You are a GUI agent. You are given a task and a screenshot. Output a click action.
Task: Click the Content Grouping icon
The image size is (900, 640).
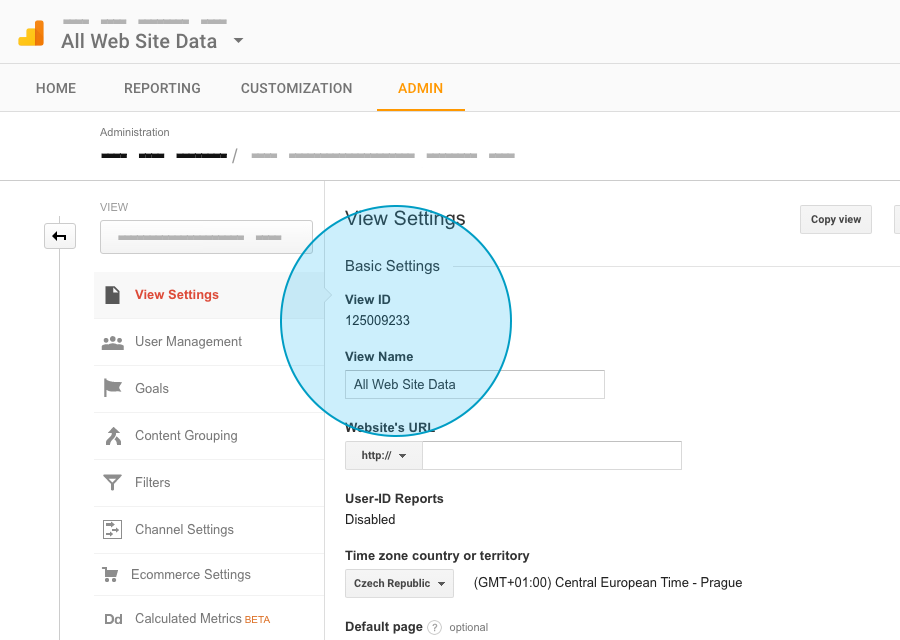click(x=113, y=436)
